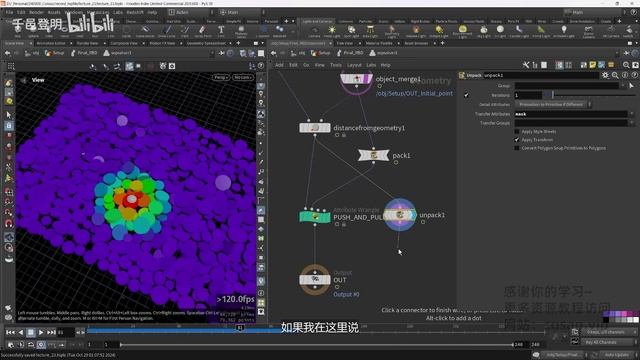Click the network editor search magnifier icon
Screen dimensions: 640x360
click(626, 65)
